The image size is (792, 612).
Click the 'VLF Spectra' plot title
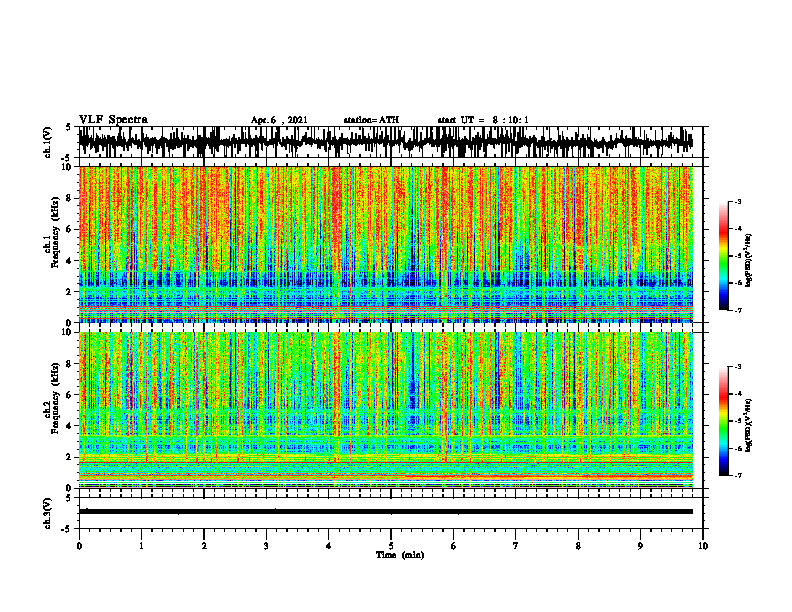[x=113, y=120]
